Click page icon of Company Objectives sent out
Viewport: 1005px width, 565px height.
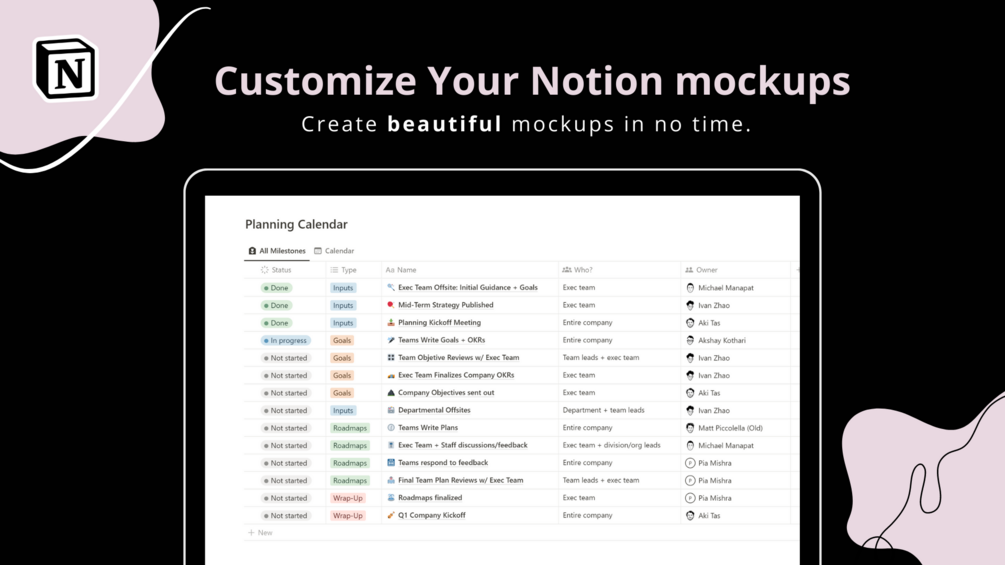tap(391, 393)
